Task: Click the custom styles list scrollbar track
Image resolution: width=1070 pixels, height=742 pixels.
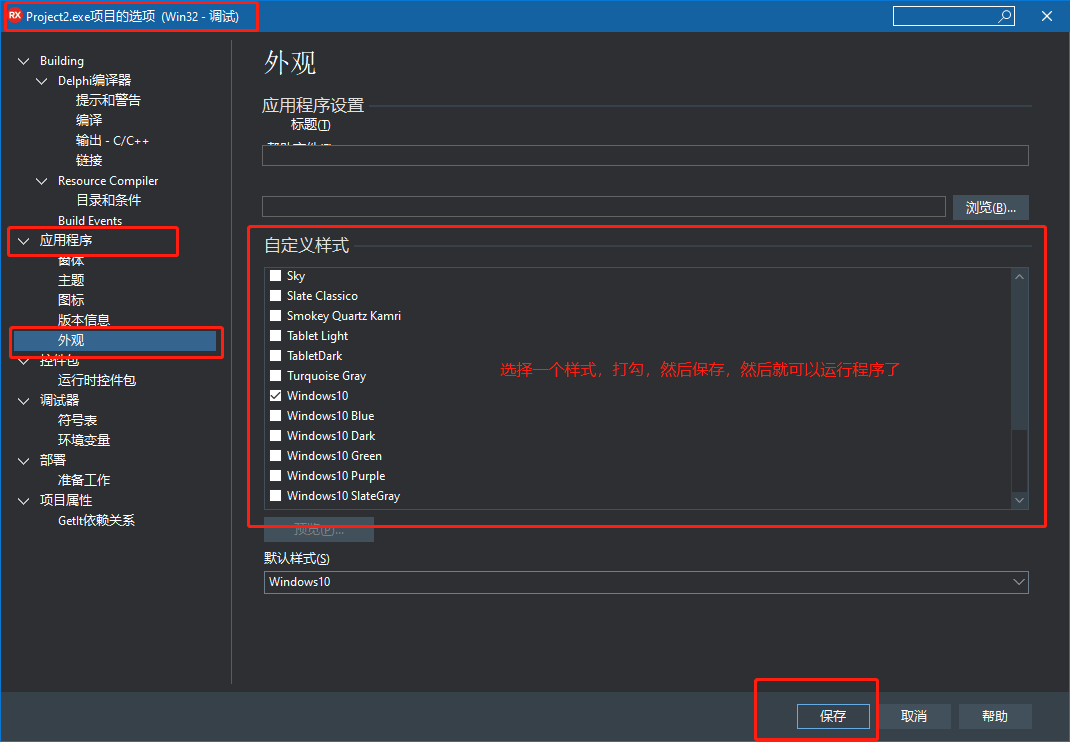Action: click(1020, 461)
